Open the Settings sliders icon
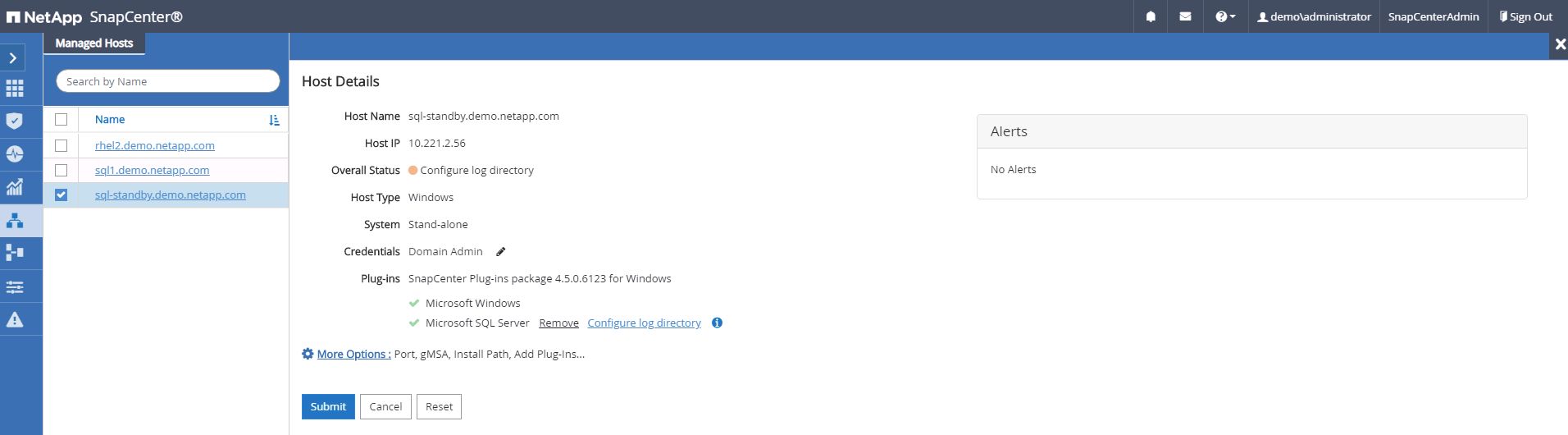 pyautogui.click(x=15, y=286)
